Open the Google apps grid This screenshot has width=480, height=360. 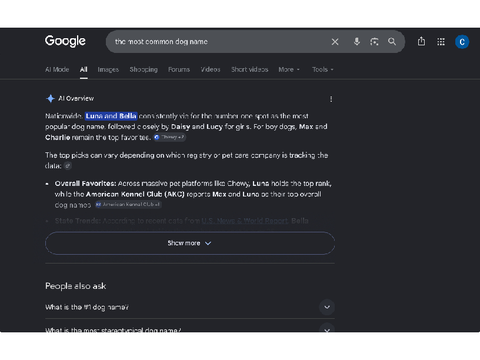coord(441,42)
